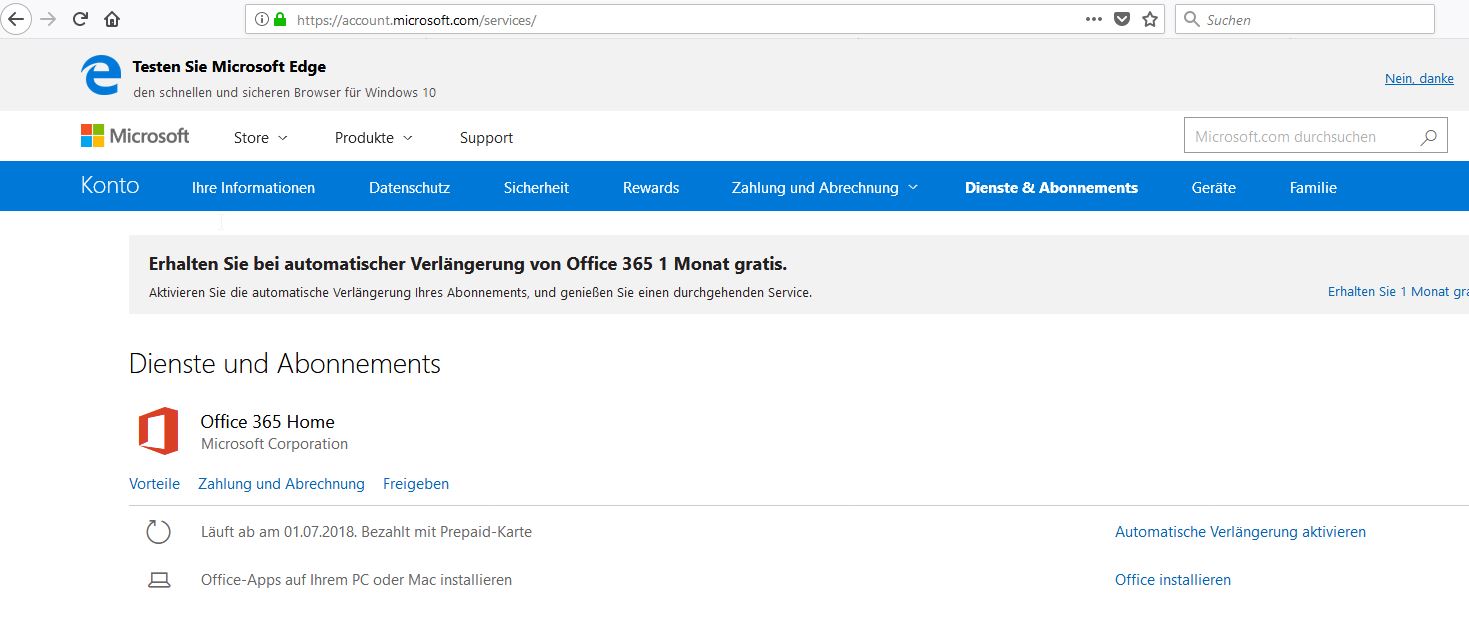The height and width of the screenshot is (634, 1469).
Task: Open the Sicherheit tab
Action: 536,187
